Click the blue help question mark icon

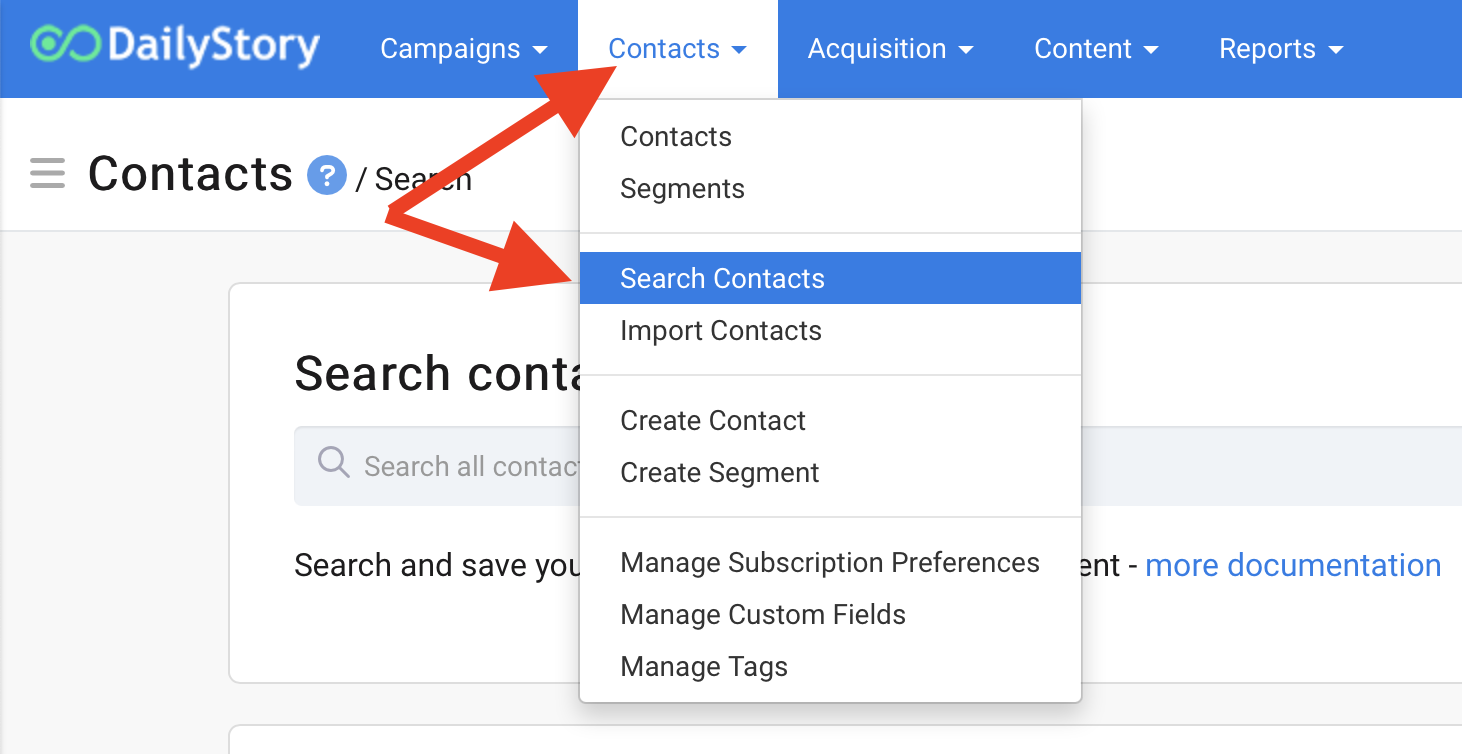pyautogui.click(x=326, y=176)
